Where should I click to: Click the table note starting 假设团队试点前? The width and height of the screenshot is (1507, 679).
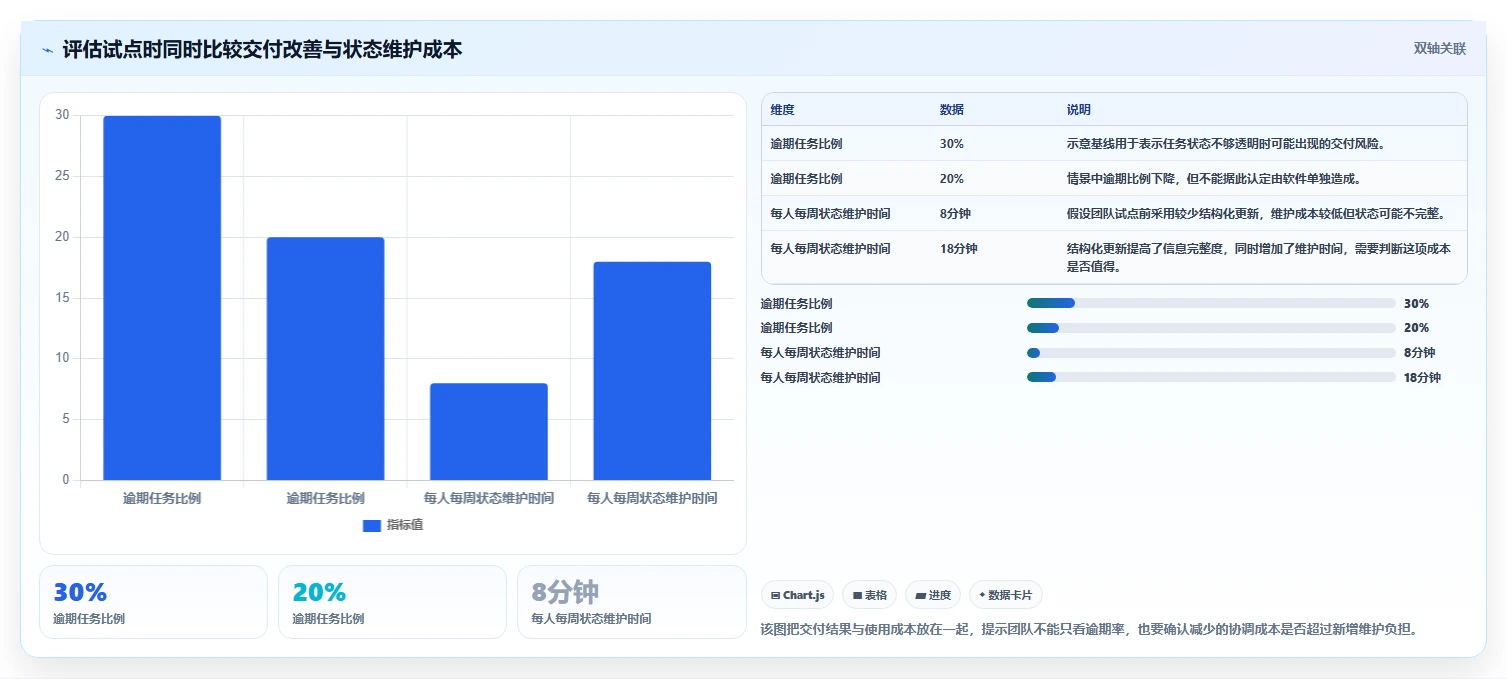pyautogui.click(x=1255, y=214)
